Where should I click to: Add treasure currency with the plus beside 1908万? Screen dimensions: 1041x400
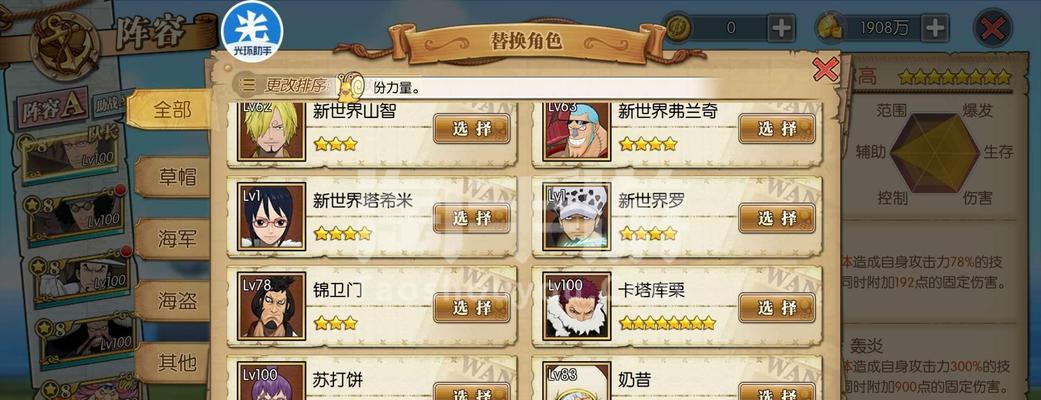point(935,27)
